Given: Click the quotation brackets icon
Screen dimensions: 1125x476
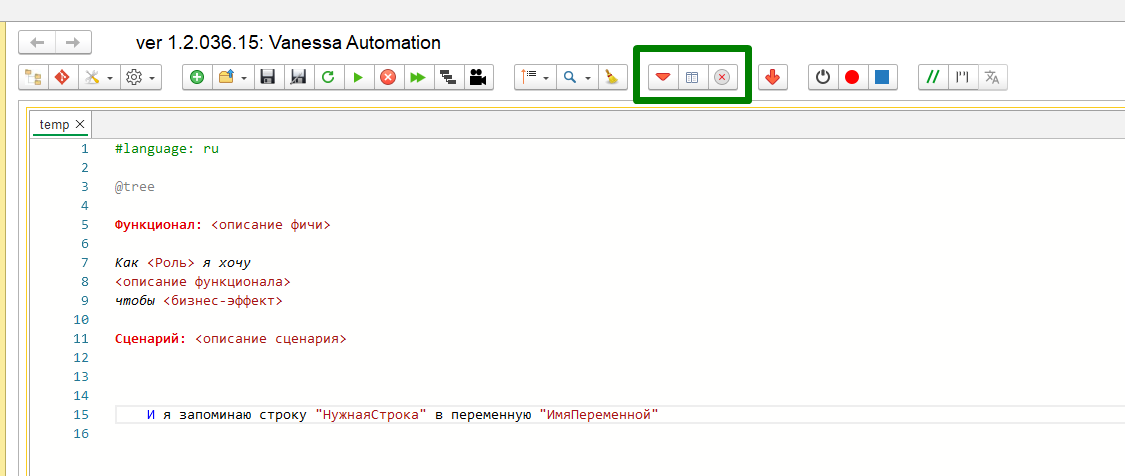Looking at the screenshot, I should [962, 78].
